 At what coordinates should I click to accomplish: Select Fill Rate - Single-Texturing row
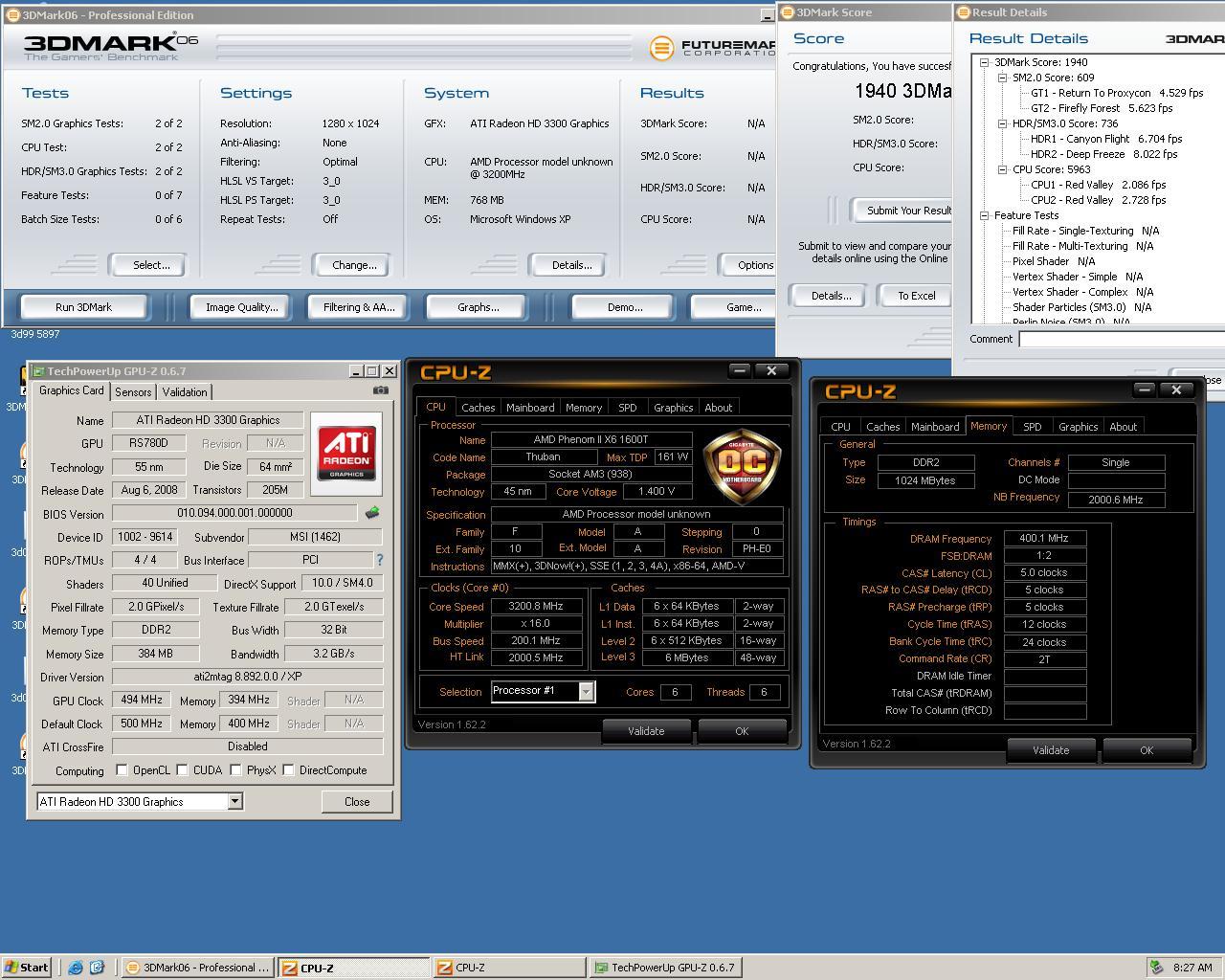(x=1085, y=231)
